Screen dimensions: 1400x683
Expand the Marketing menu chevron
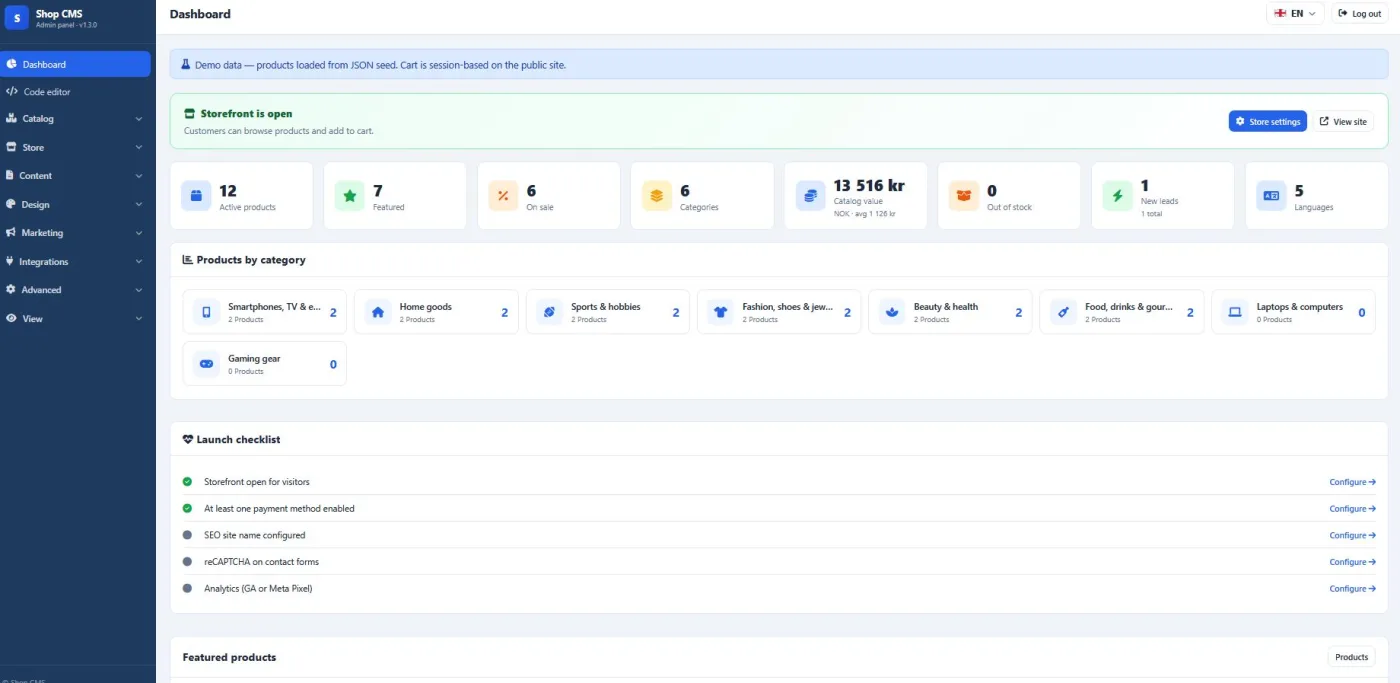tap(139, 233)
